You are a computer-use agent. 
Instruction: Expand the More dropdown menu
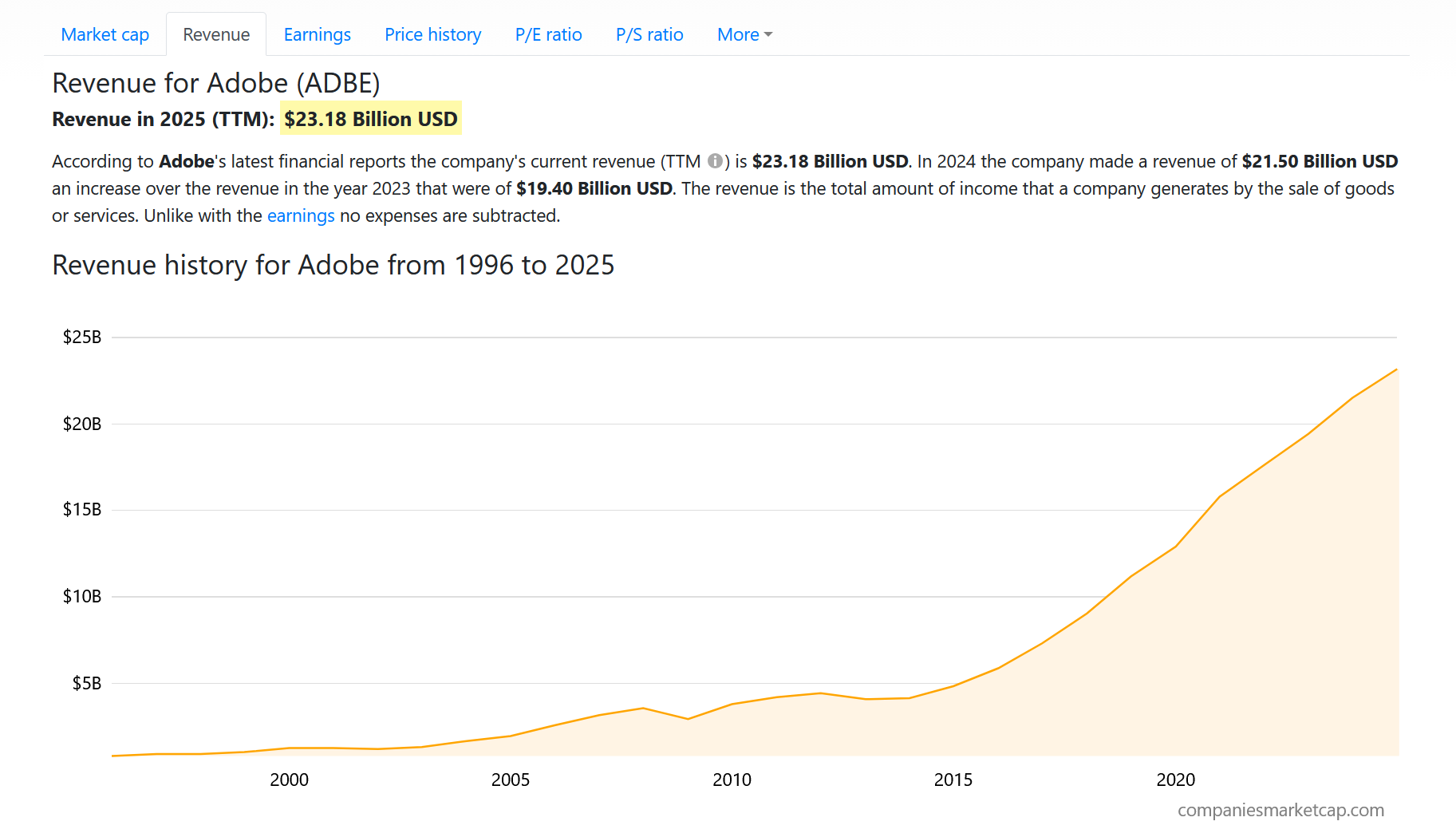pos(744,34)
